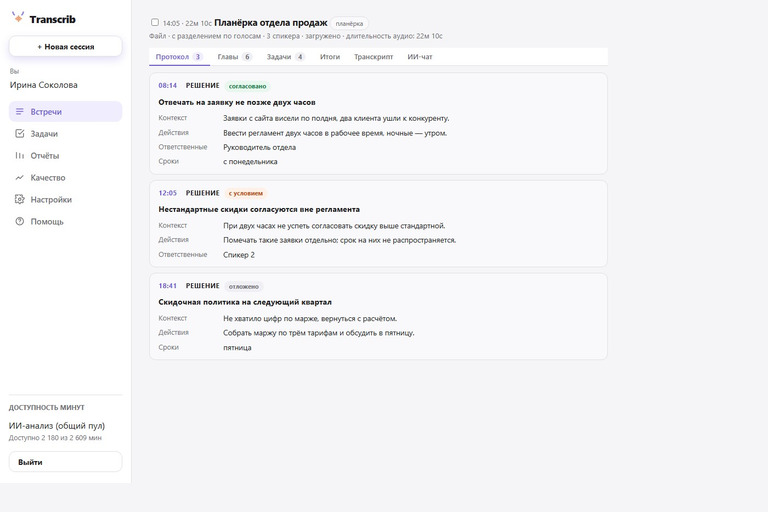This screenshot has width=768, height=512.
Task: Click the Настройки gear icon
Action: click(20, 199)
